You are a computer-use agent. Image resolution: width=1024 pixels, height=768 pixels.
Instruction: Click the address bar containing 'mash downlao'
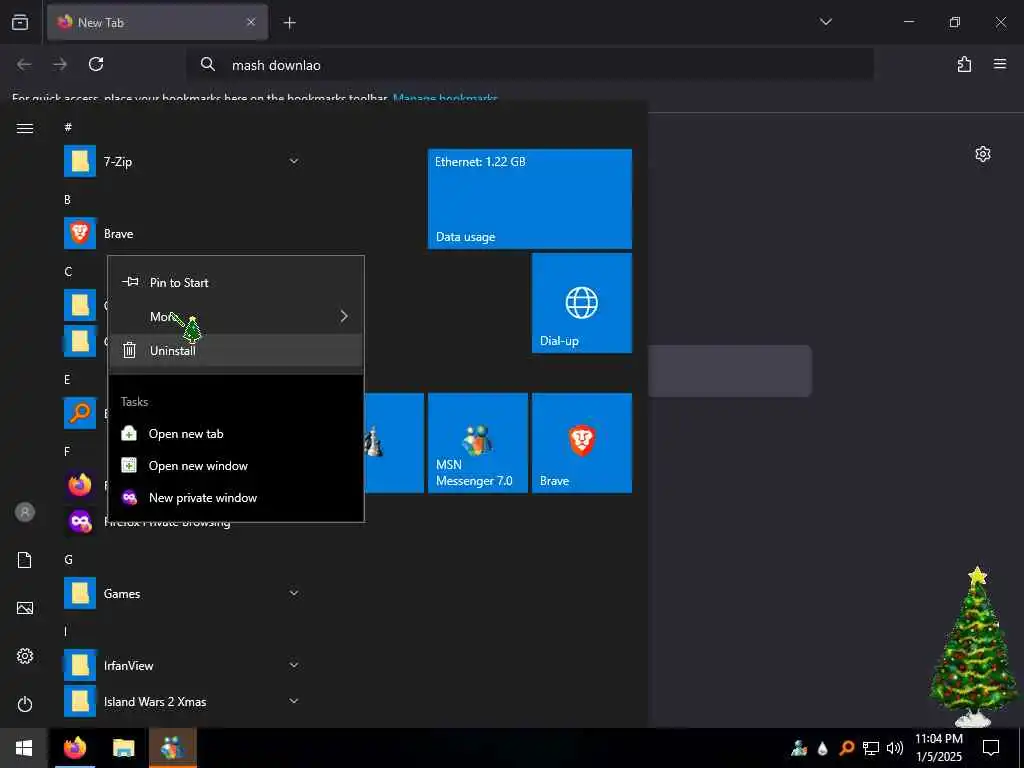530,65
